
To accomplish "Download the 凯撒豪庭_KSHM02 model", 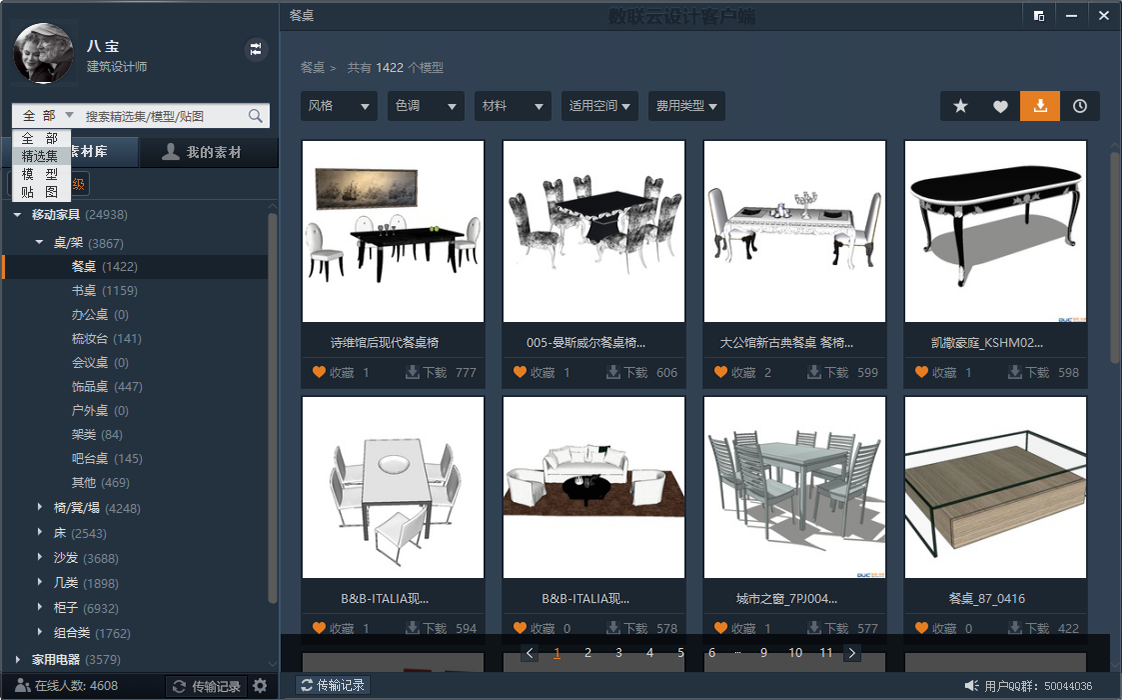I will coord(1015,372).
